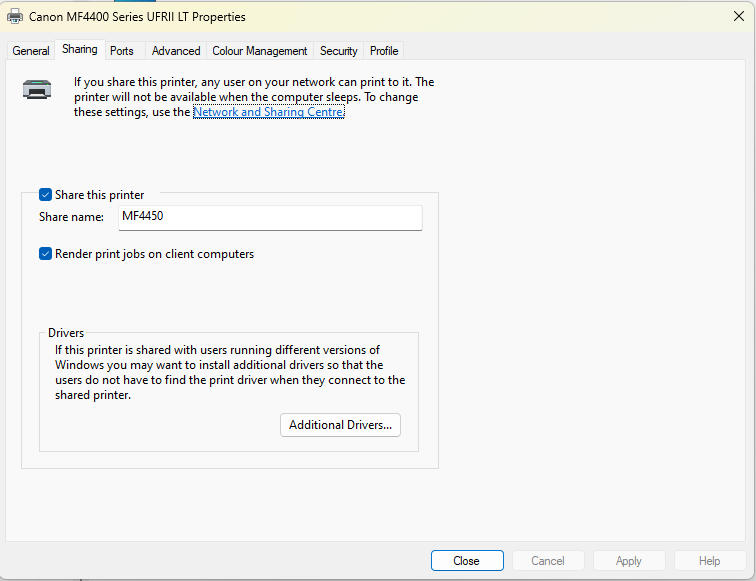Click the Close button at the bottom
This screenshot has height=581, width=756.
467,561
